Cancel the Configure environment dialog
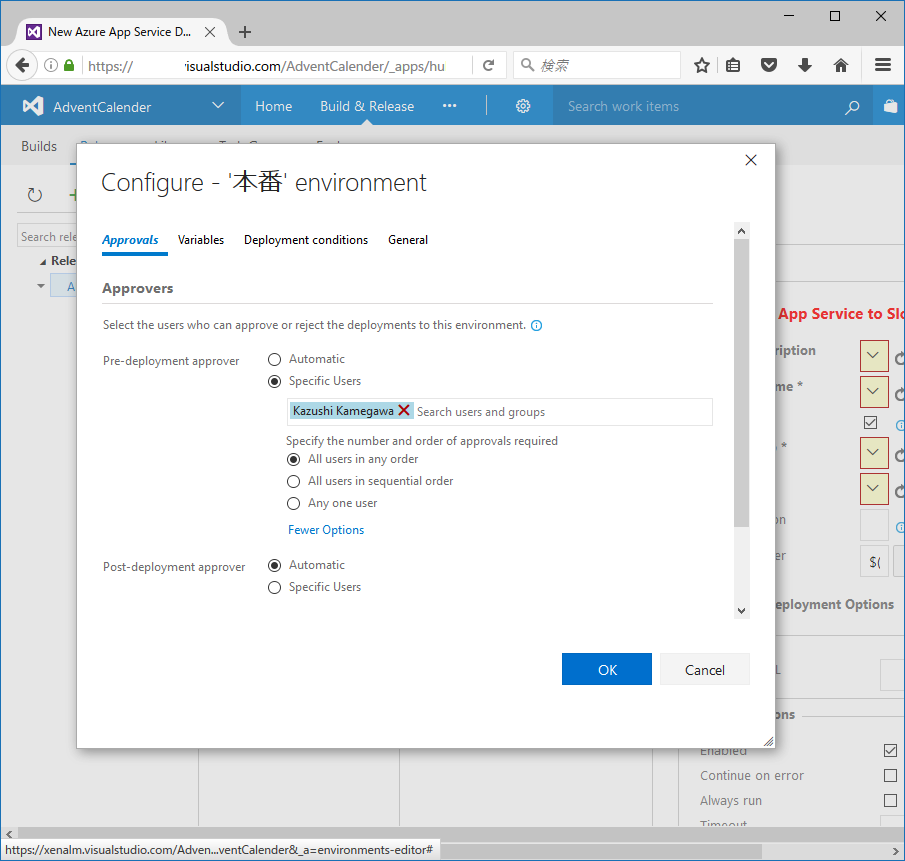Image resolution: width=905 pixels, height=861 pixels. (704, 669)
